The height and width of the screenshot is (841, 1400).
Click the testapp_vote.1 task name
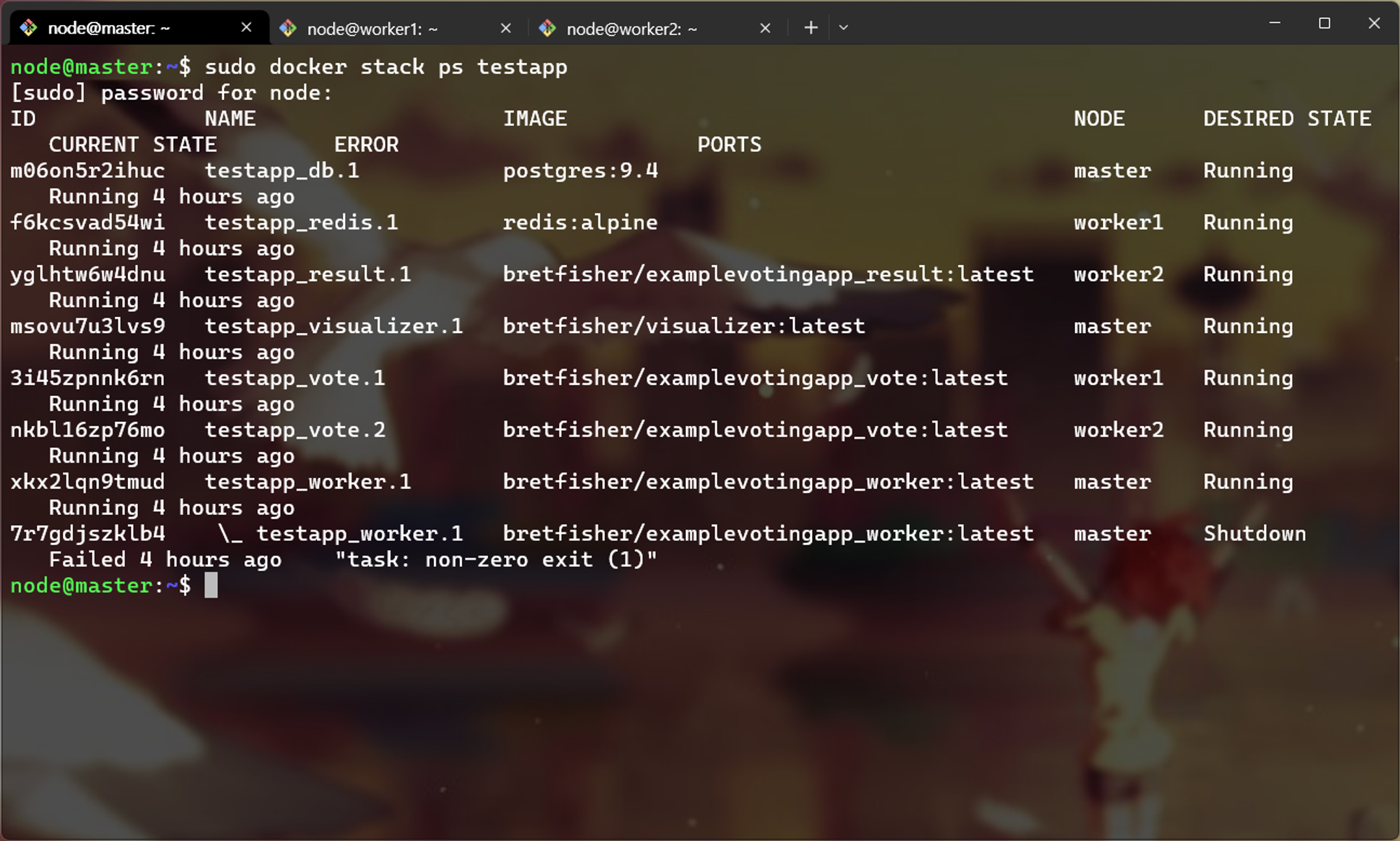point(295,378)
